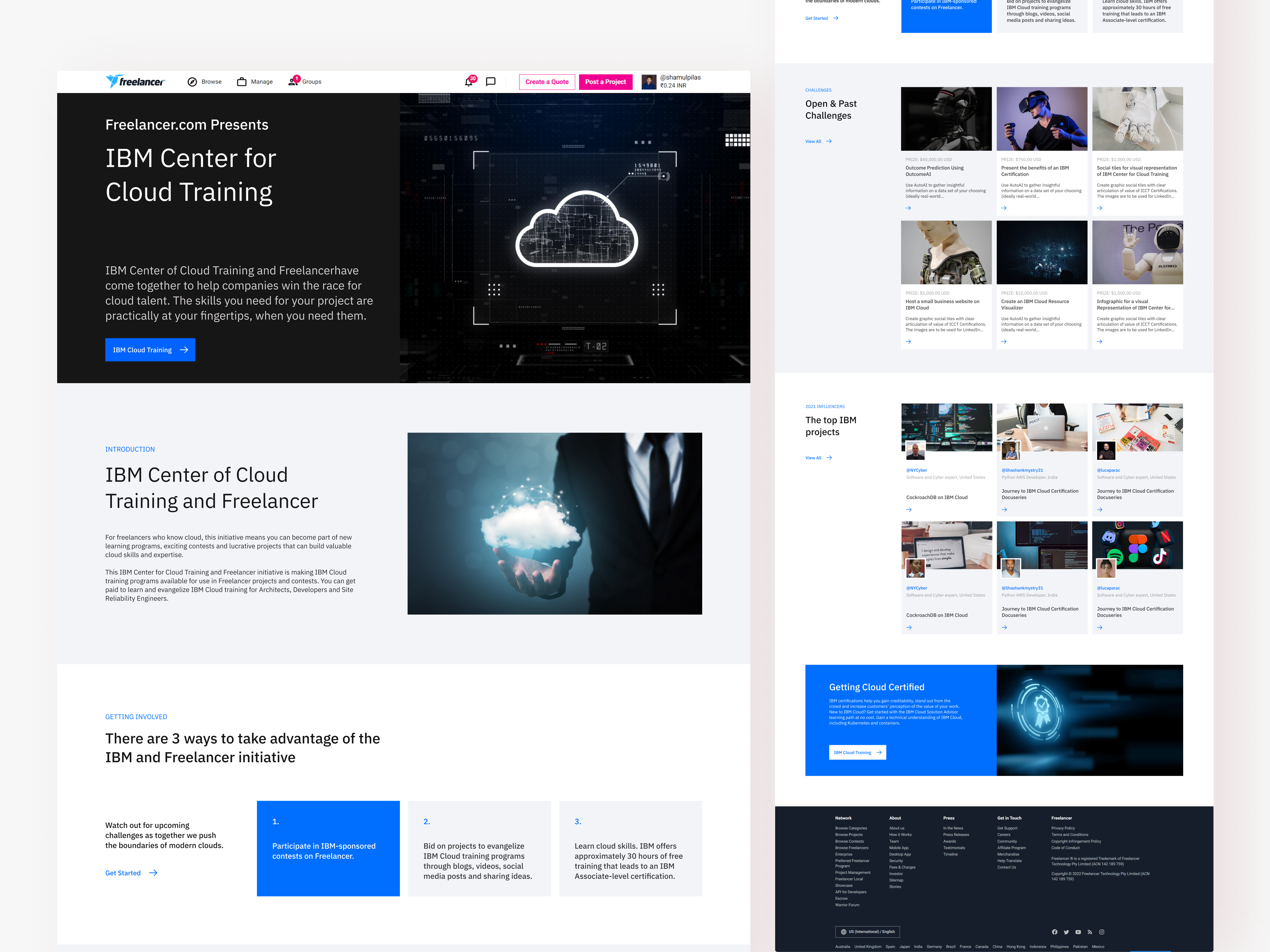Click How it Works footer link
This screenshot has height=952, width=1270.
(900, 835)
